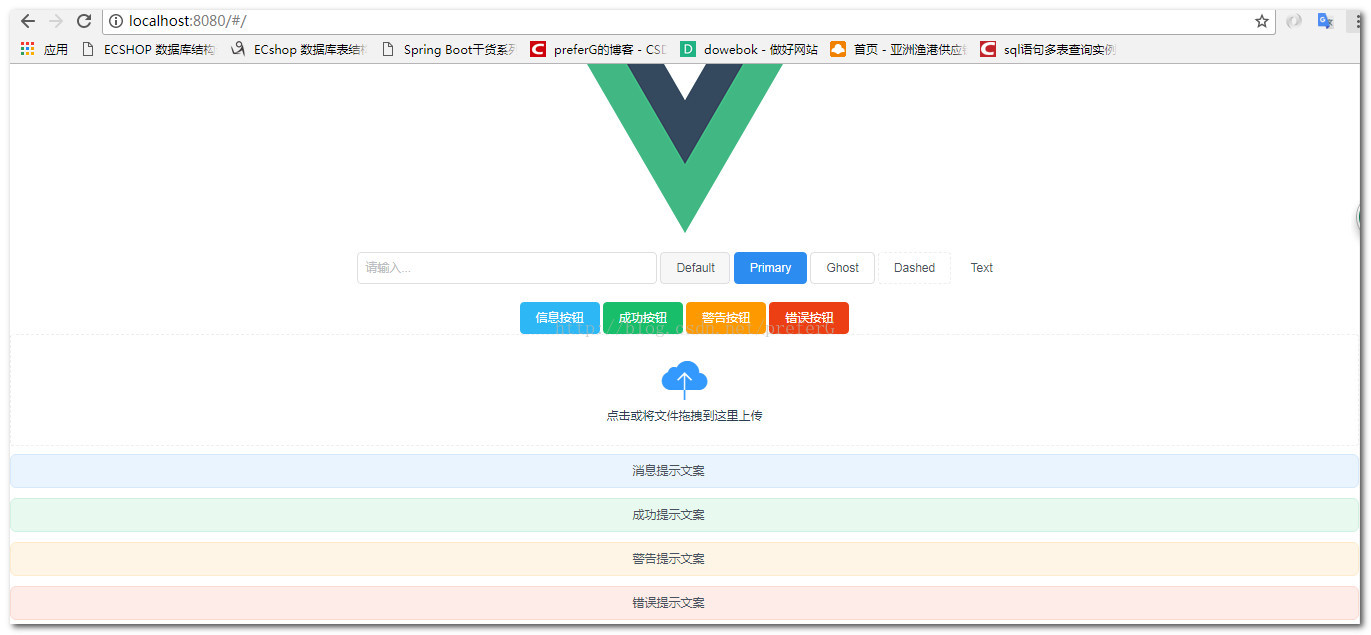Click the Dashed button
Screen dimensions: 1371x635
pyautogui.click(x=914, y=268)
